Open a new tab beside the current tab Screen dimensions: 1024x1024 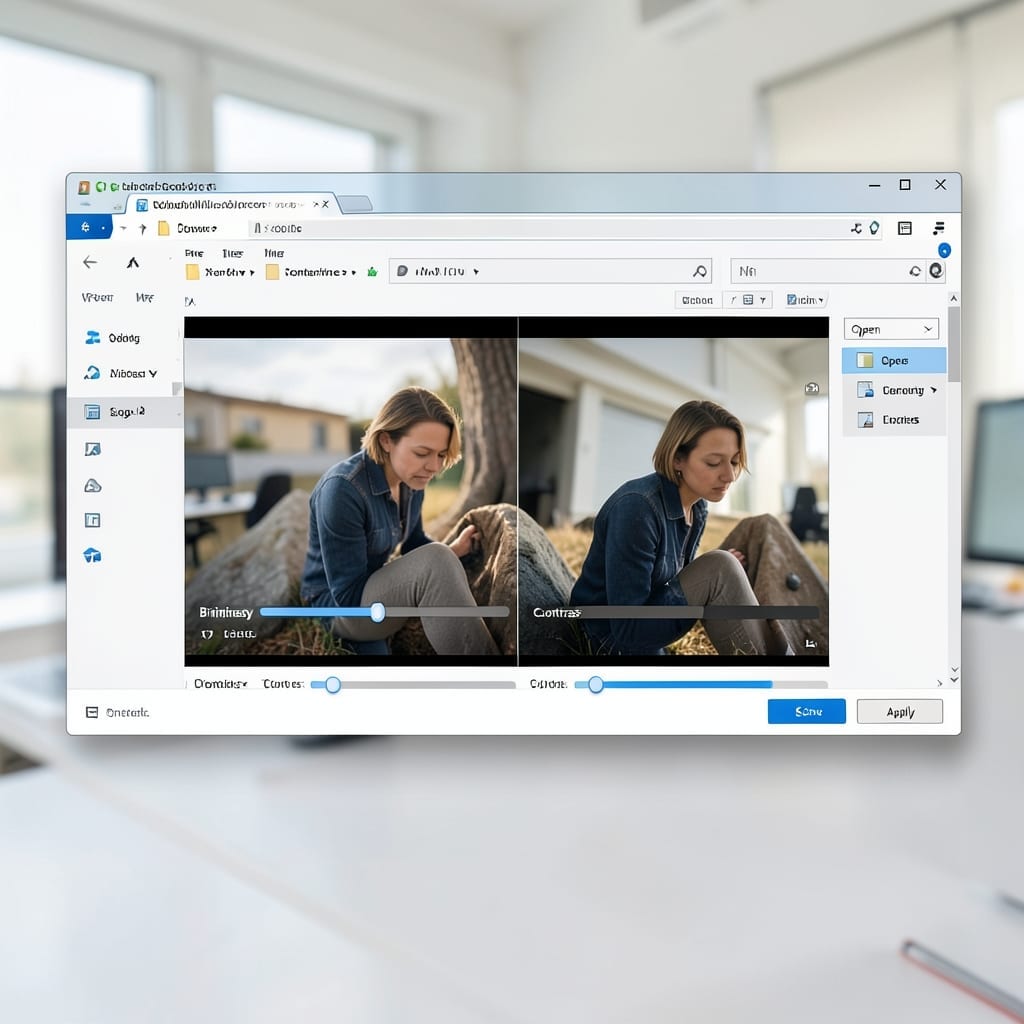(355, 204)
